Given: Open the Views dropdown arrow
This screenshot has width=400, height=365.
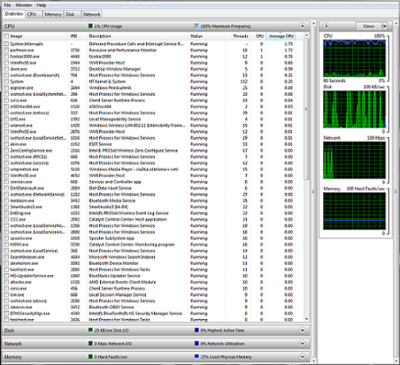Looking at the screenshot, I should coord(385,26).
